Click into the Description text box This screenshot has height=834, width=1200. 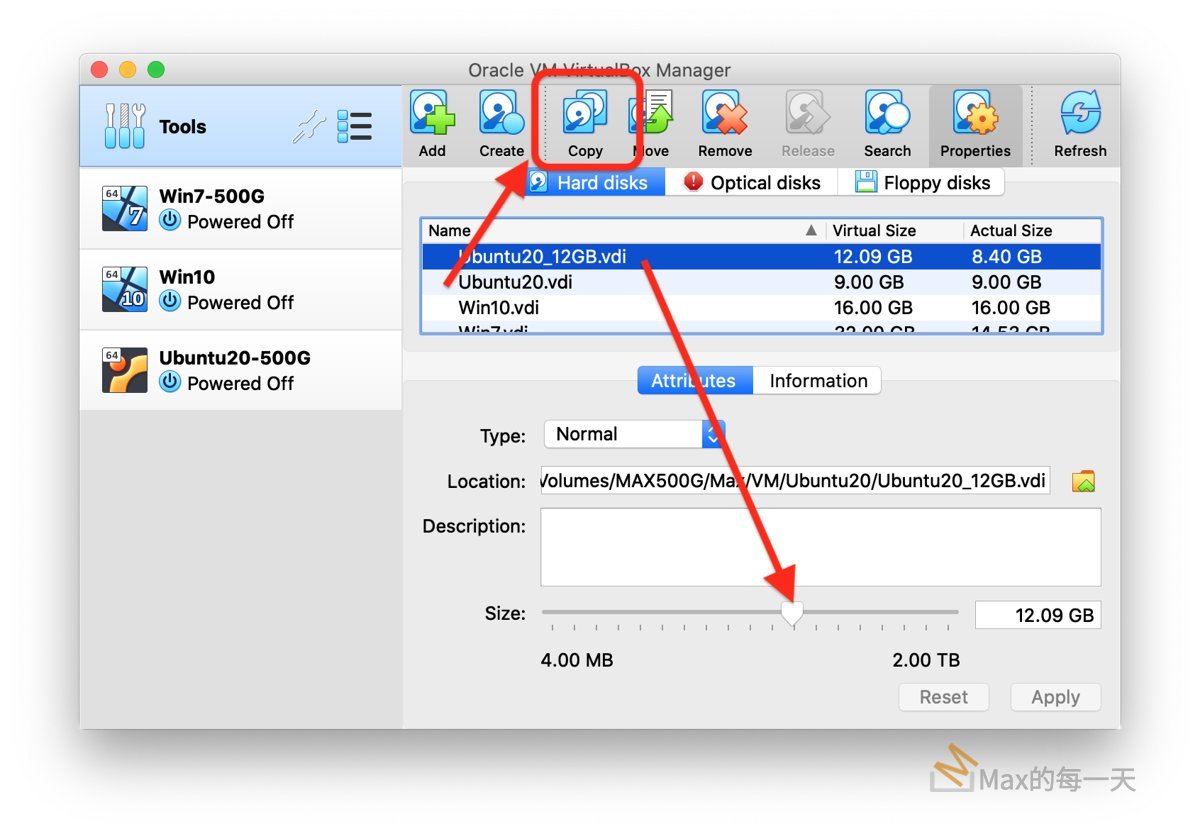(821, 547)
